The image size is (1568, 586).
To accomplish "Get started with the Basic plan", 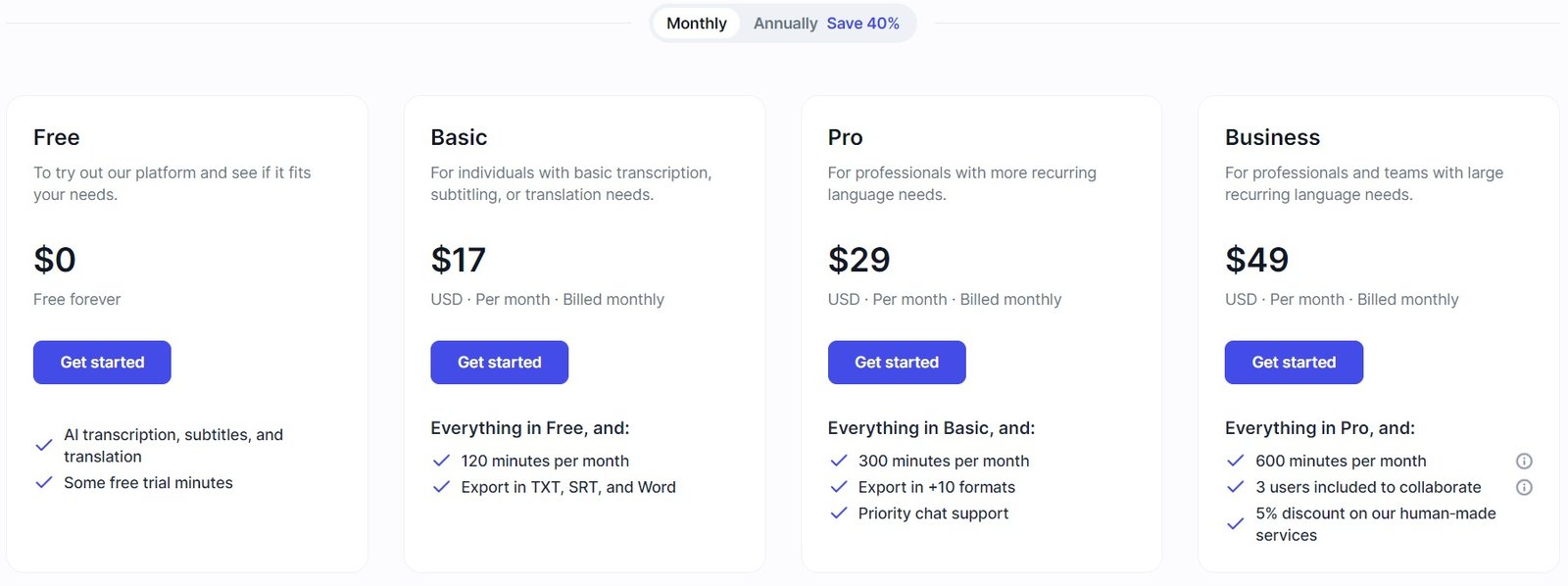I will pyautogui.click(x=499, y=362).
